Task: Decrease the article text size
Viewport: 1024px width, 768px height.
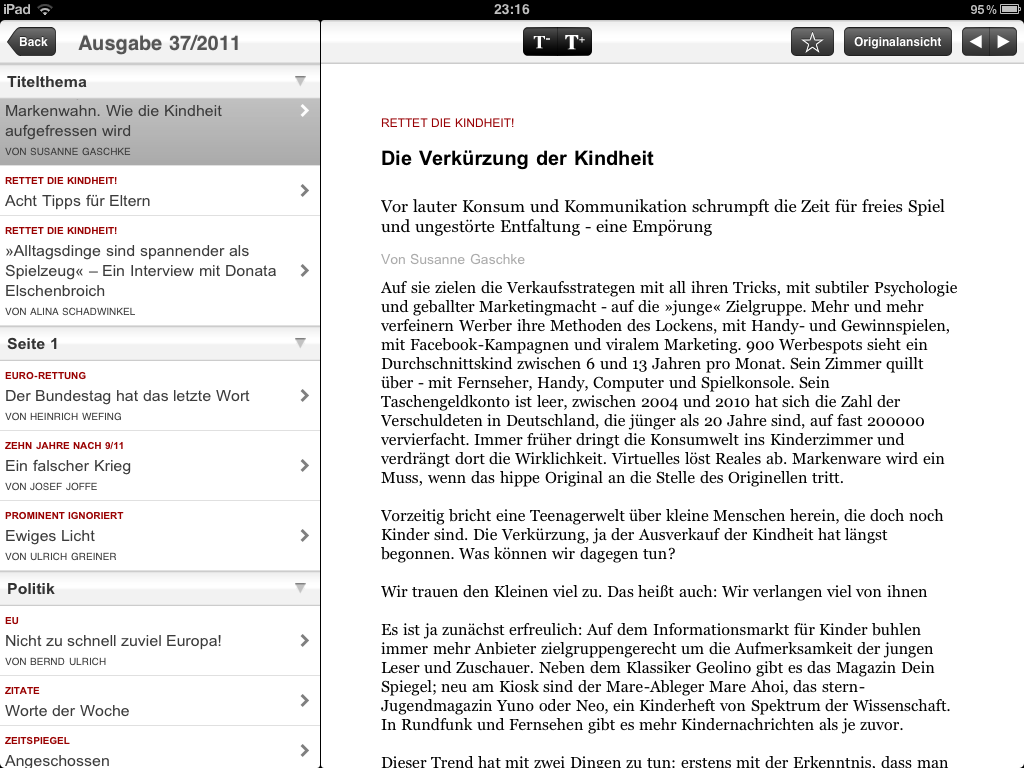Action: tap(541, 42)
